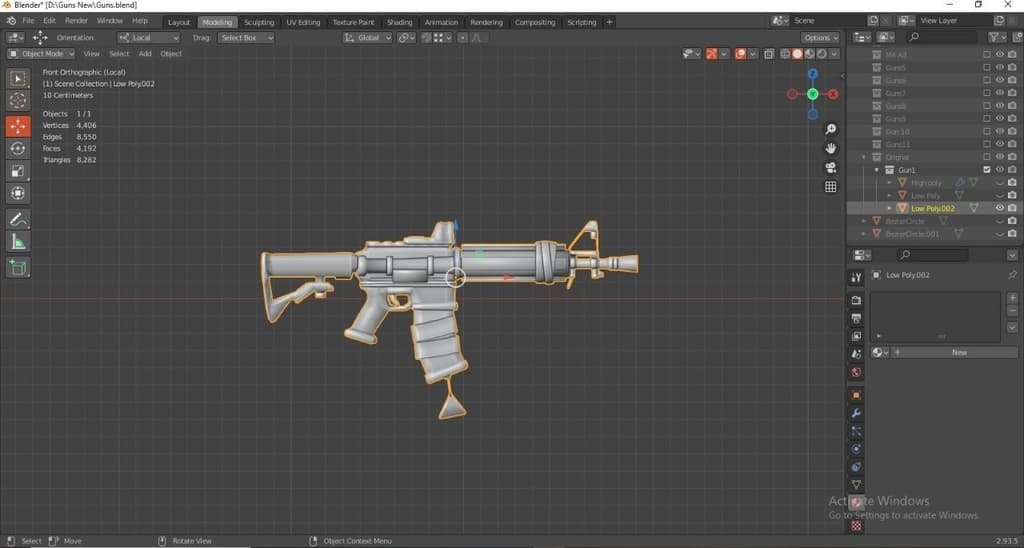Open the viewport Options button

click(x=820, y=38)
